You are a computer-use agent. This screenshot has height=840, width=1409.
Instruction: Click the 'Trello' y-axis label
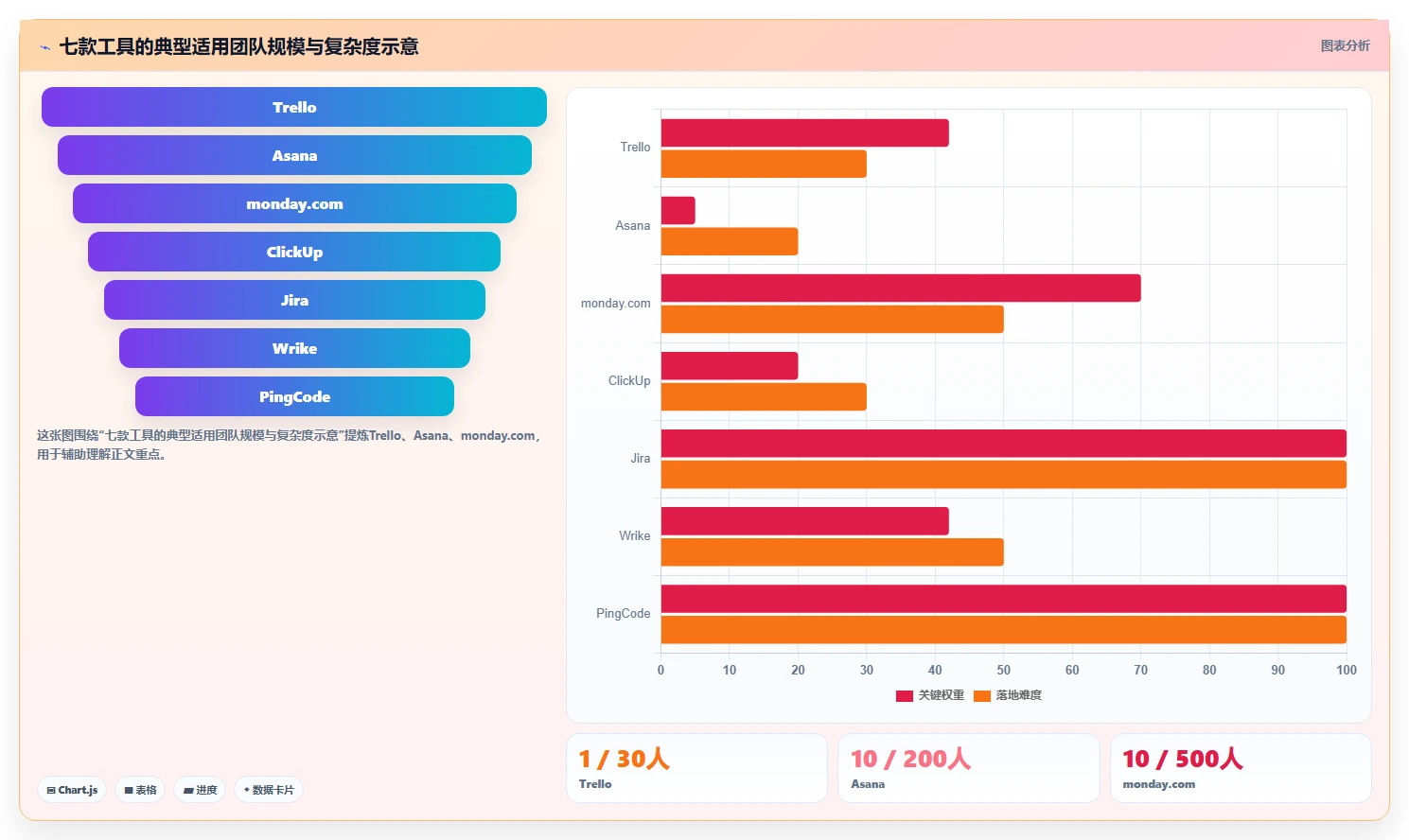pyautogui.click(x=635, y=148)
